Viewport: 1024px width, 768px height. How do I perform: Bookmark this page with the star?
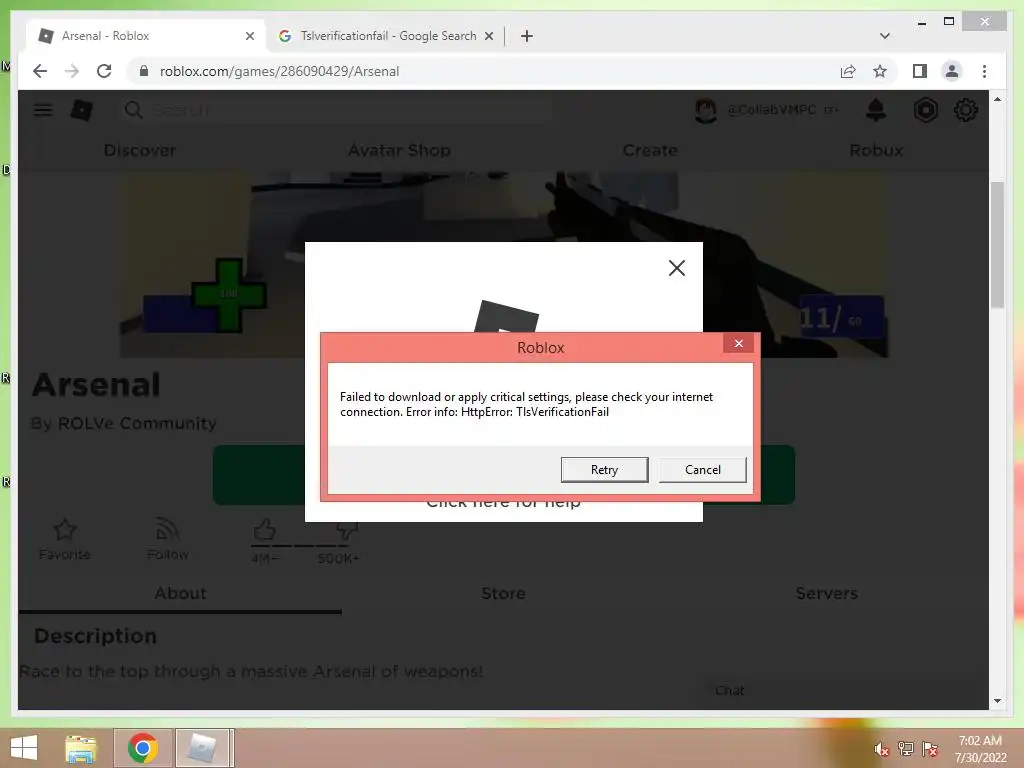pos(880,71)
